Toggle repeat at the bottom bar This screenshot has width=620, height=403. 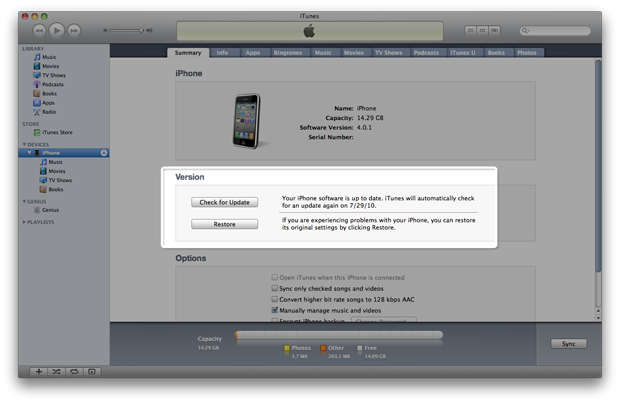74,371
